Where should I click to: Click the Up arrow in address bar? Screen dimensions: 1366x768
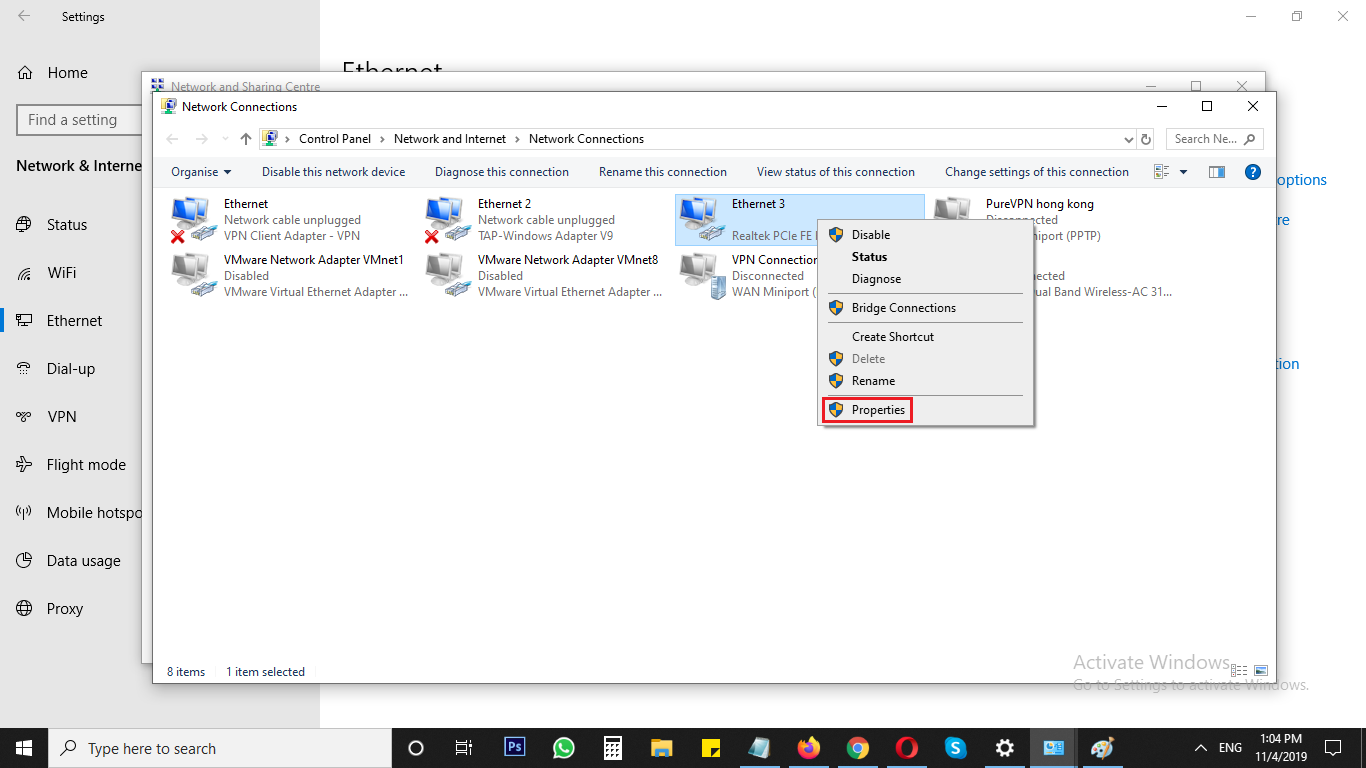pyautogui.click(x=246, y=139)
